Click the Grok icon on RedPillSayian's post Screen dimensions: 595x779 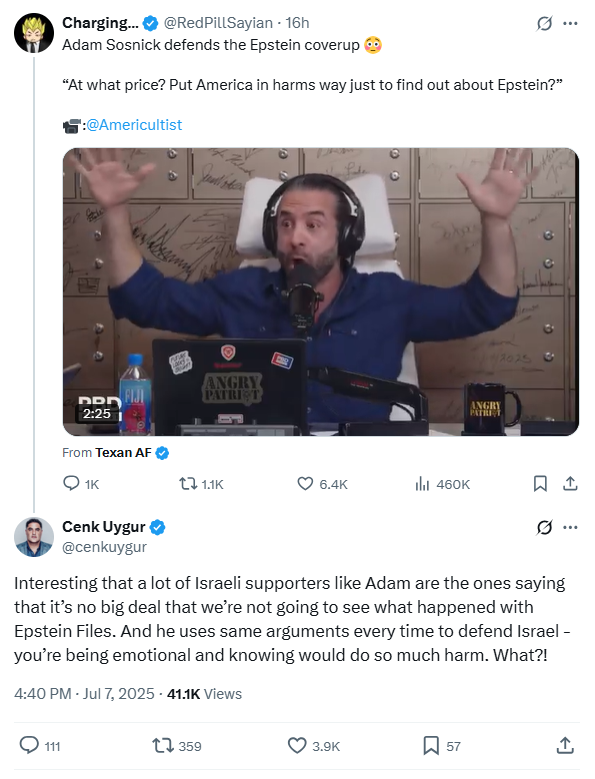tap(544, 23)
